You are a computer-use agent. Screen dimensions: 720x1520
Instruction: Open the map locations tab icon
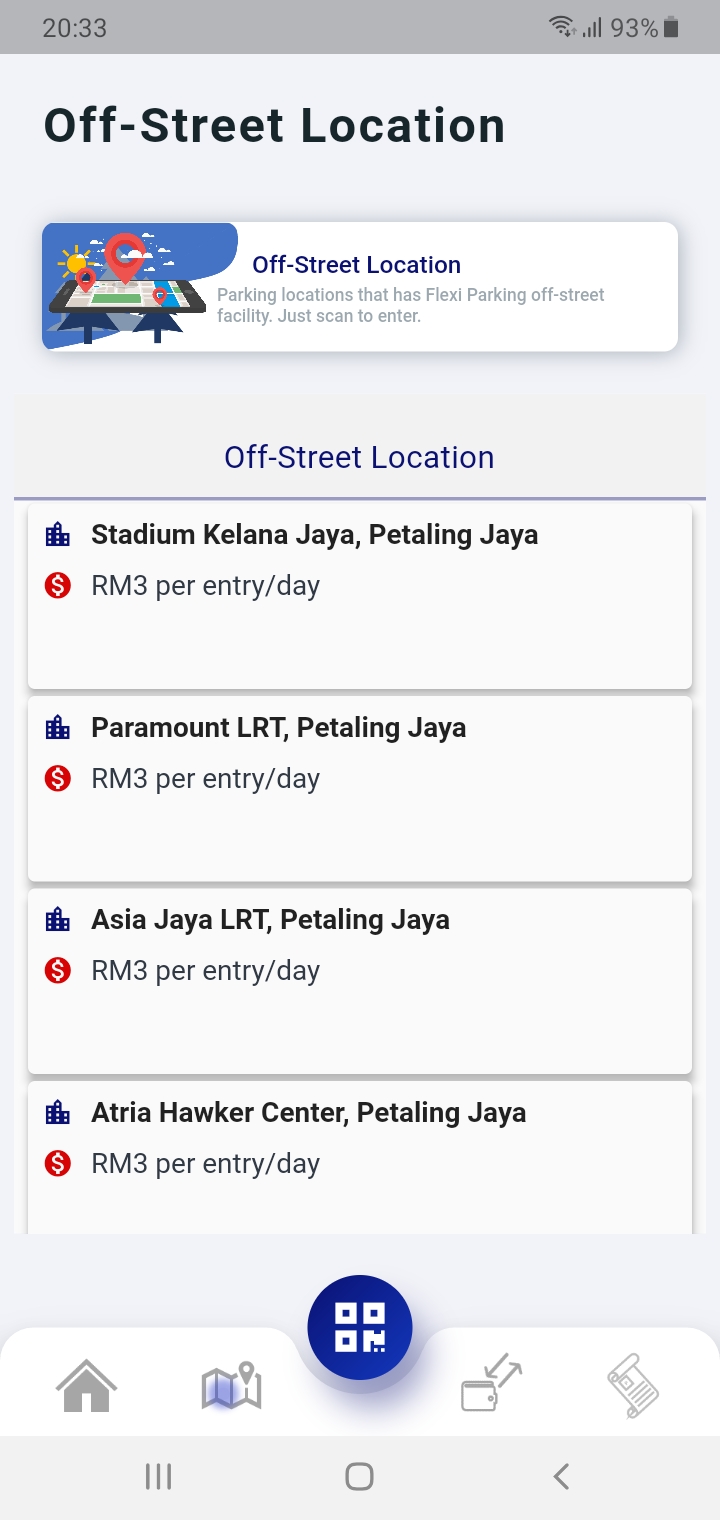[232, 1387]
